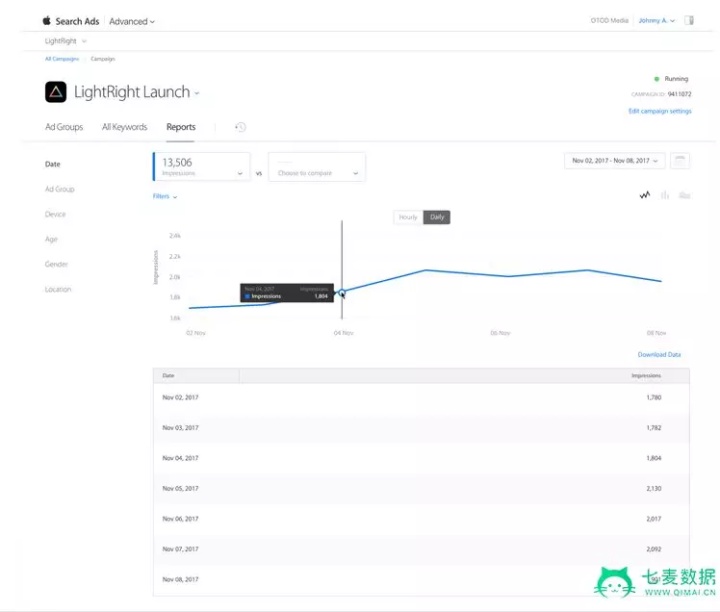The image size is (720, 612).
Task: Expand the Filters option
Action: point(165,197)
